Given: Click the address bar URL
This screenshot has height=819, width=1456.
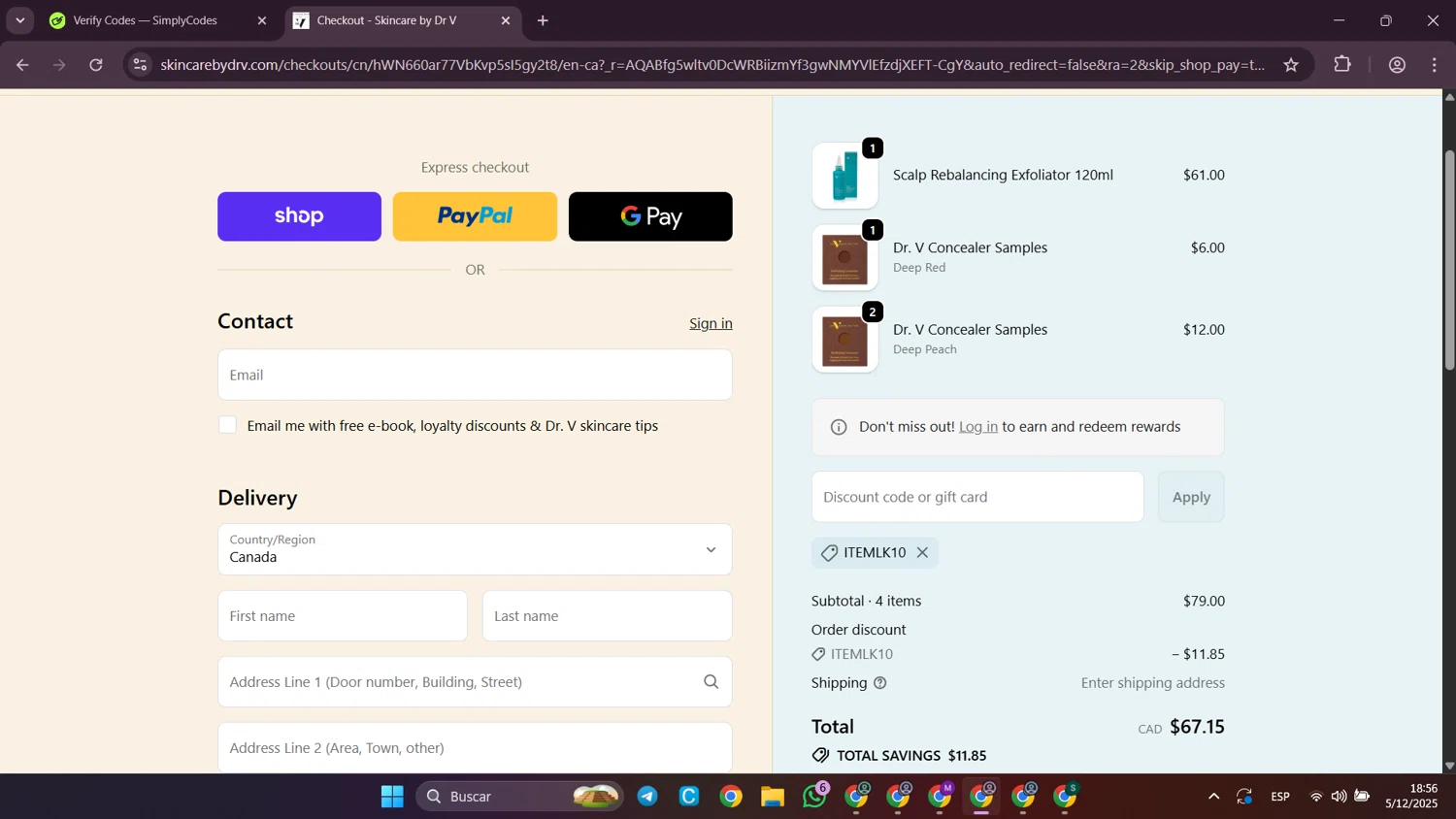Looking at the screenshot, I should coord(712,65).
